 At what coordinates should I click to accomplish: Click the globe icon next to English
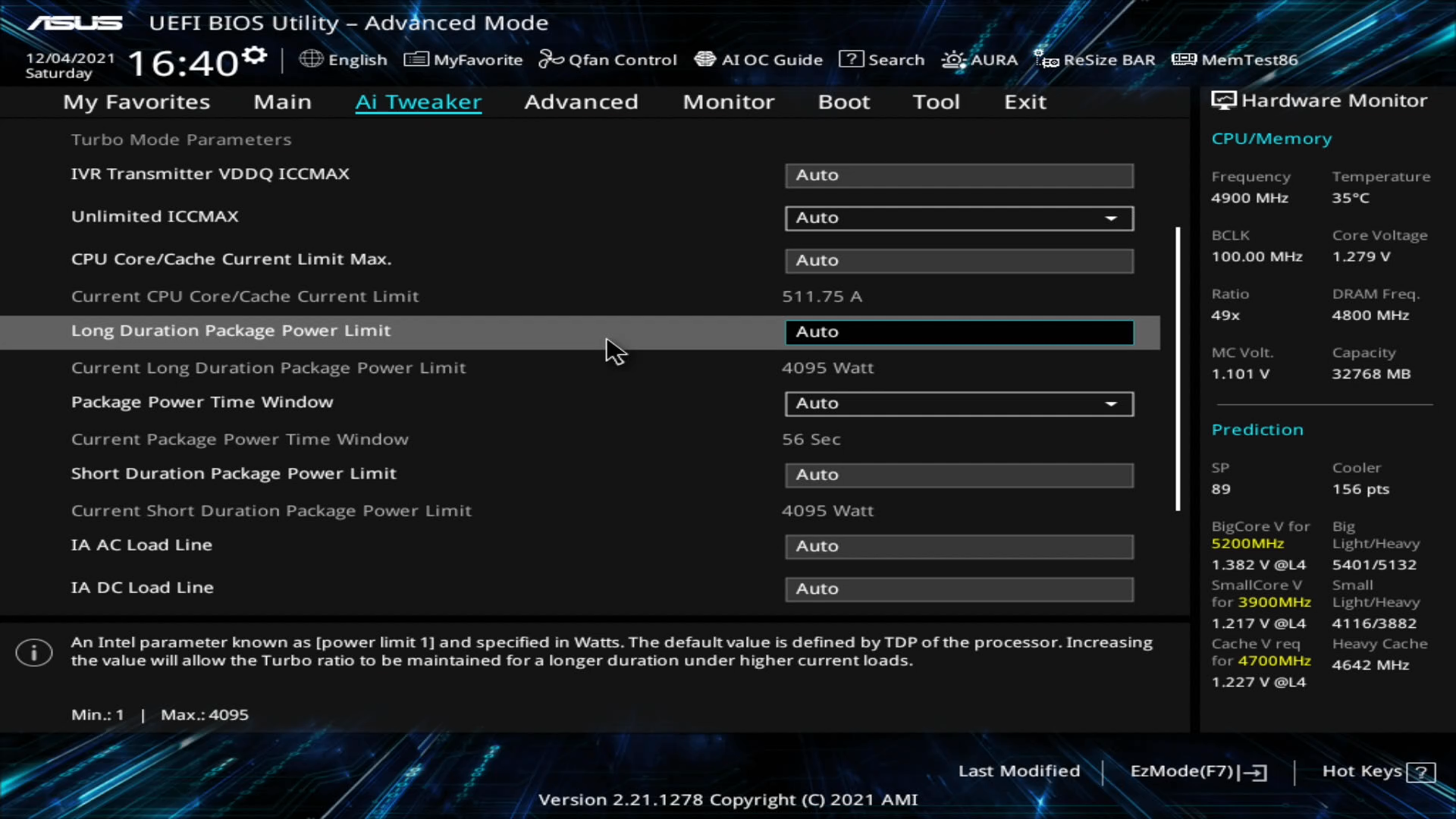311,59
